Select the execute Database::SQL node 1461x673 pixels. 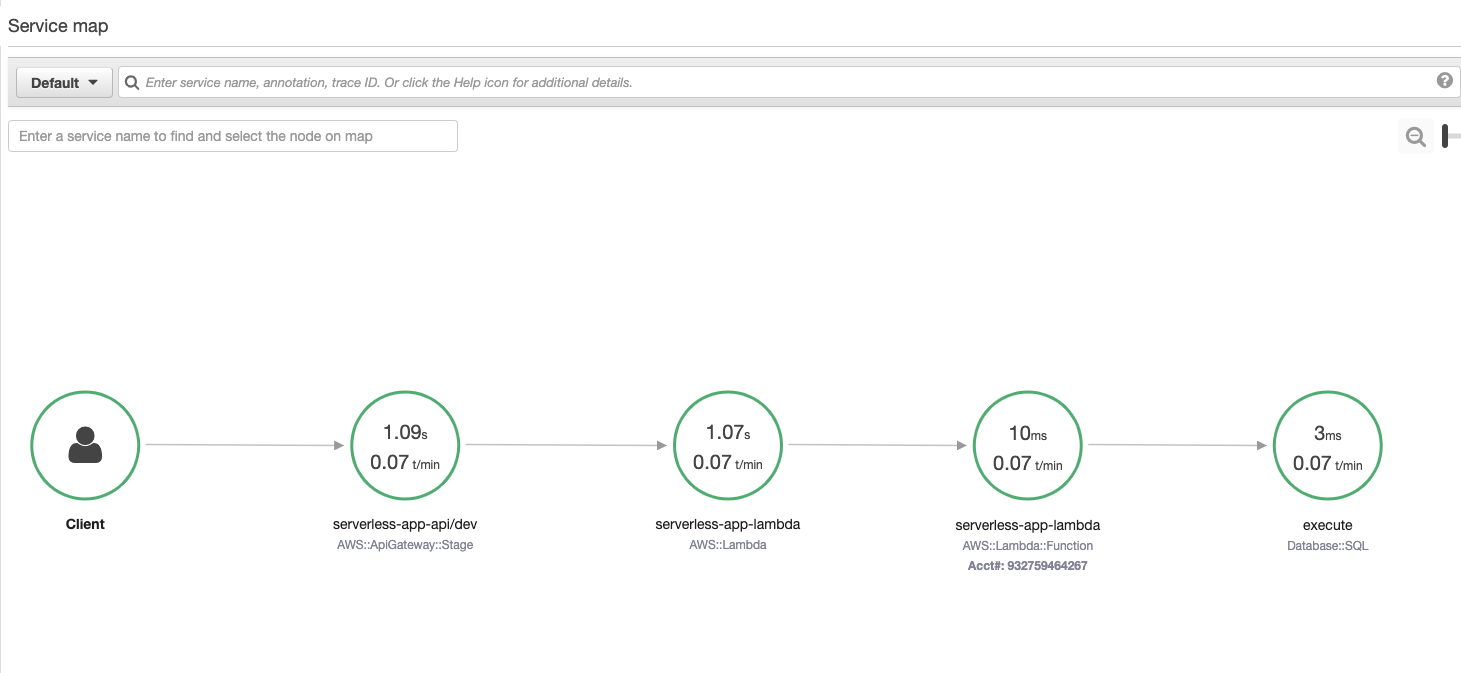point(1327,445)
